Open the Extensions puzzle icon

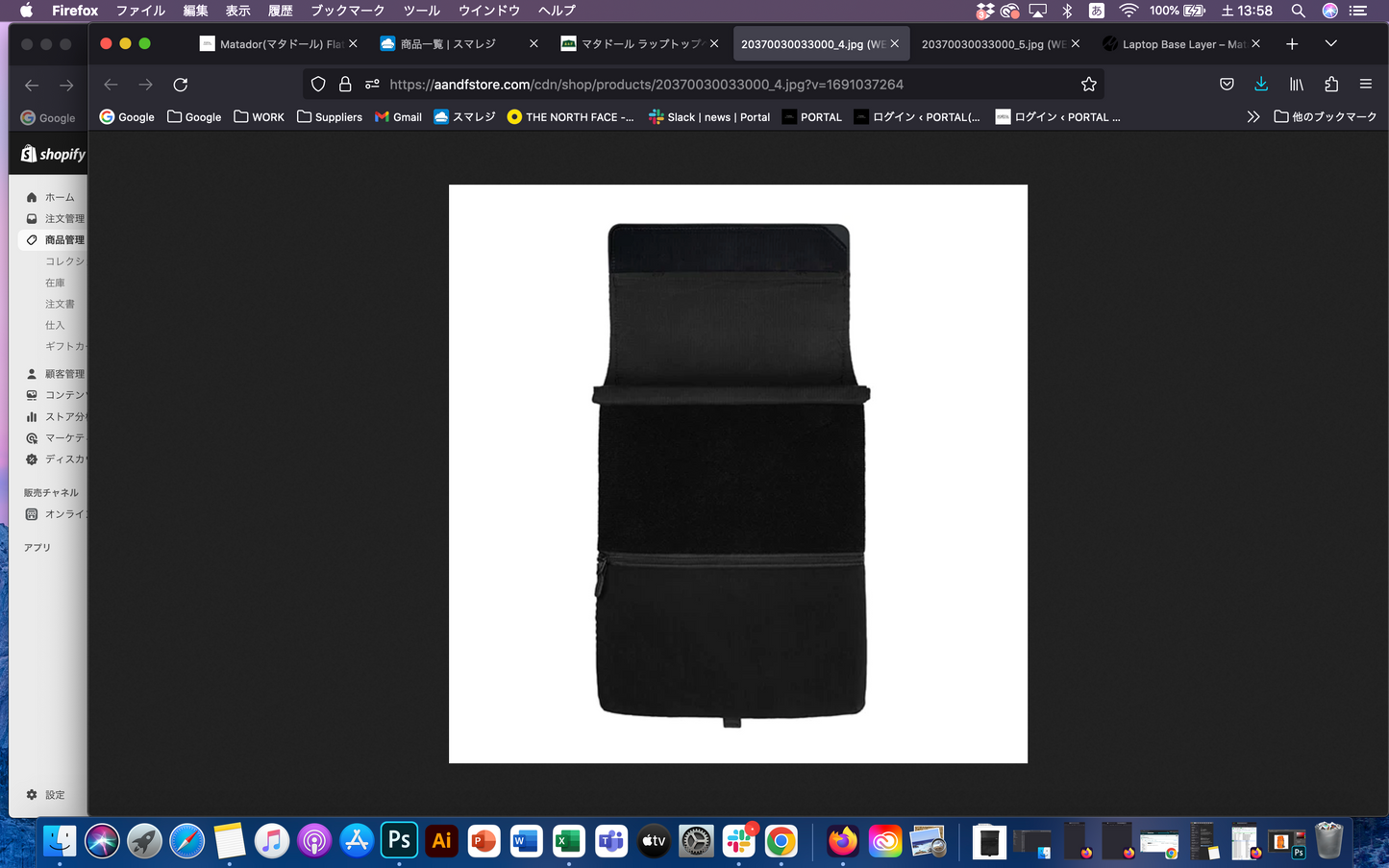coord(1331,85)
